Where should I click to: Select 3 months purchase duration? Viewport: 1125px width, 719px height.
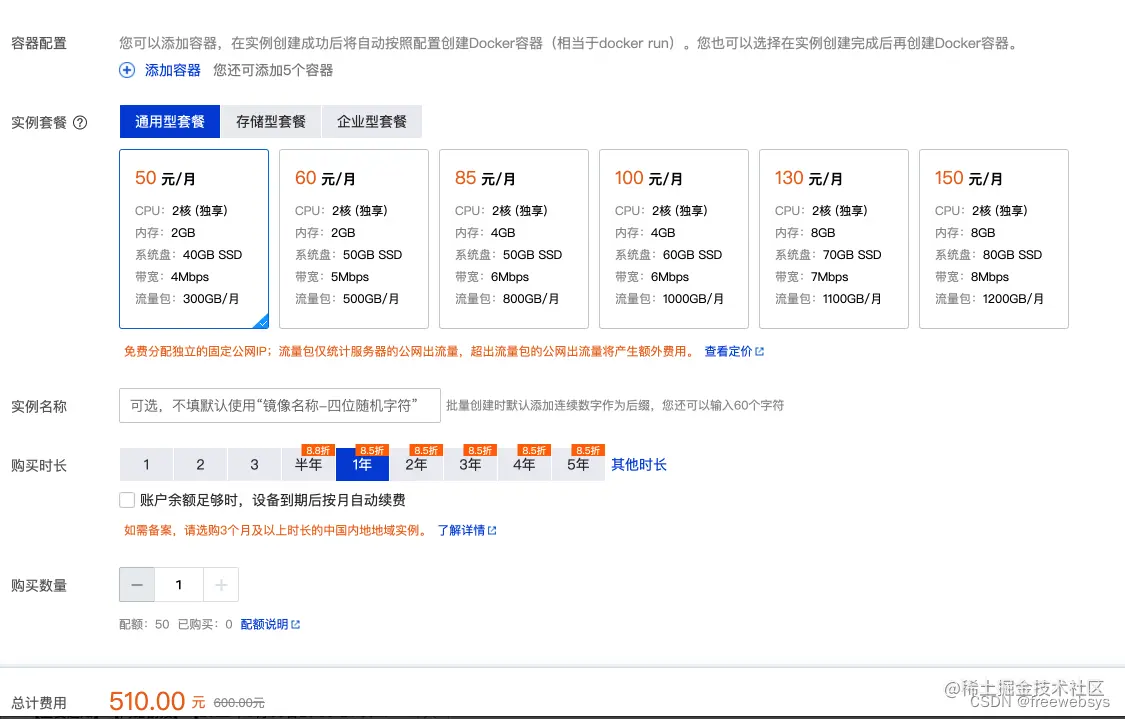[x=254, y=464]
